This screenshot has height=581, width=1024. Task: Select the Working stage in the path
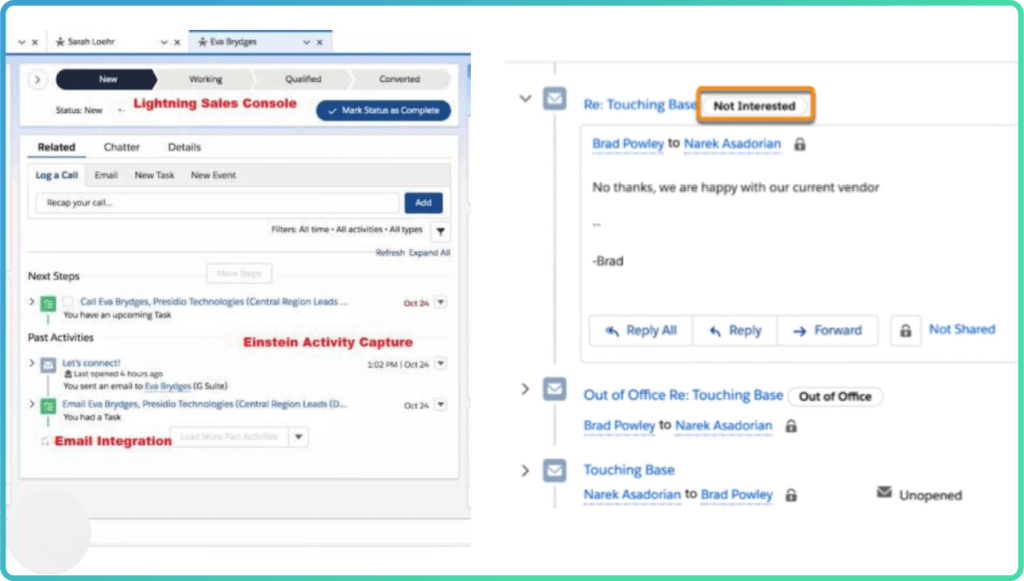(x=205, y=79)
